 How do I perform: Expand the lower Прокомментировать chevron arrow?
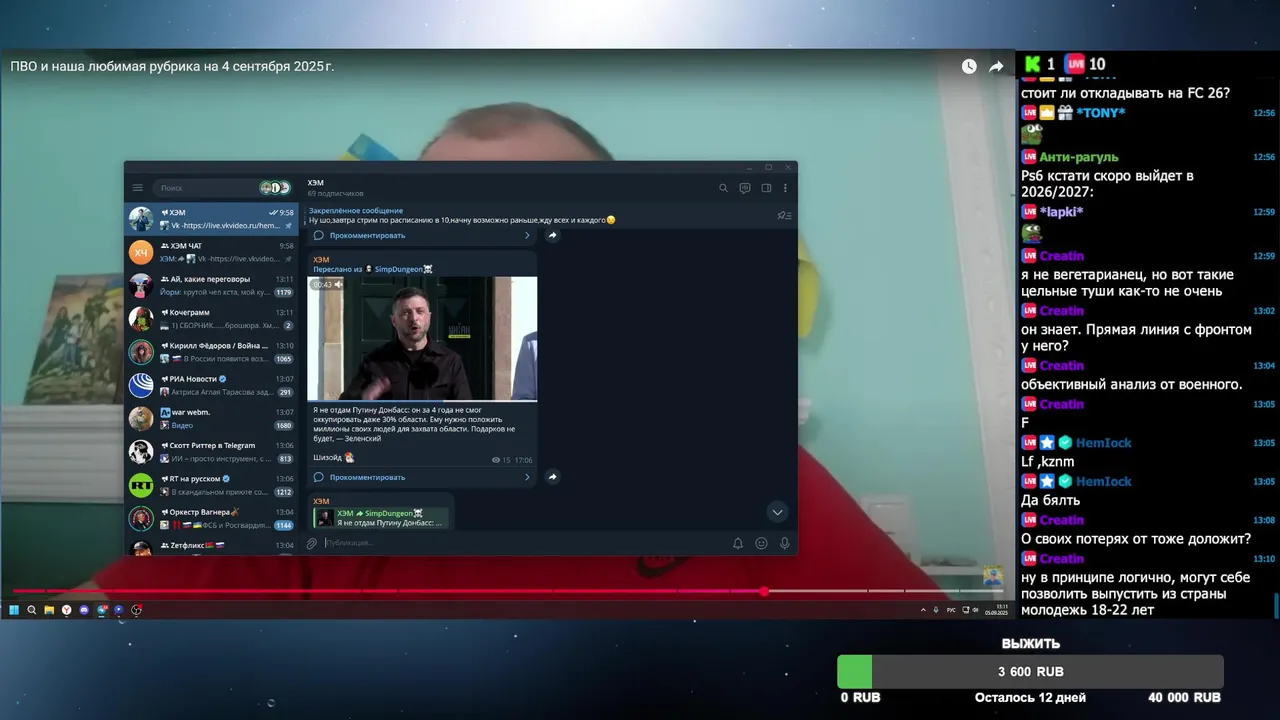[527, 477]
